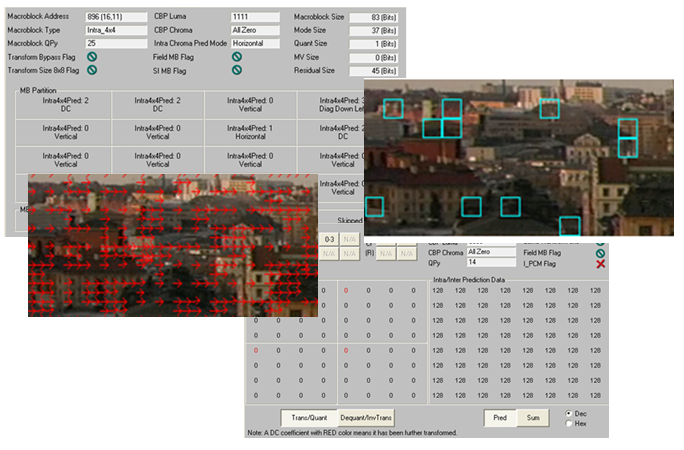Viewport: 684px width, 450px height.
Task: Click Field MB Flag icon above SI MB Flag
Action: tap(237, 57)
